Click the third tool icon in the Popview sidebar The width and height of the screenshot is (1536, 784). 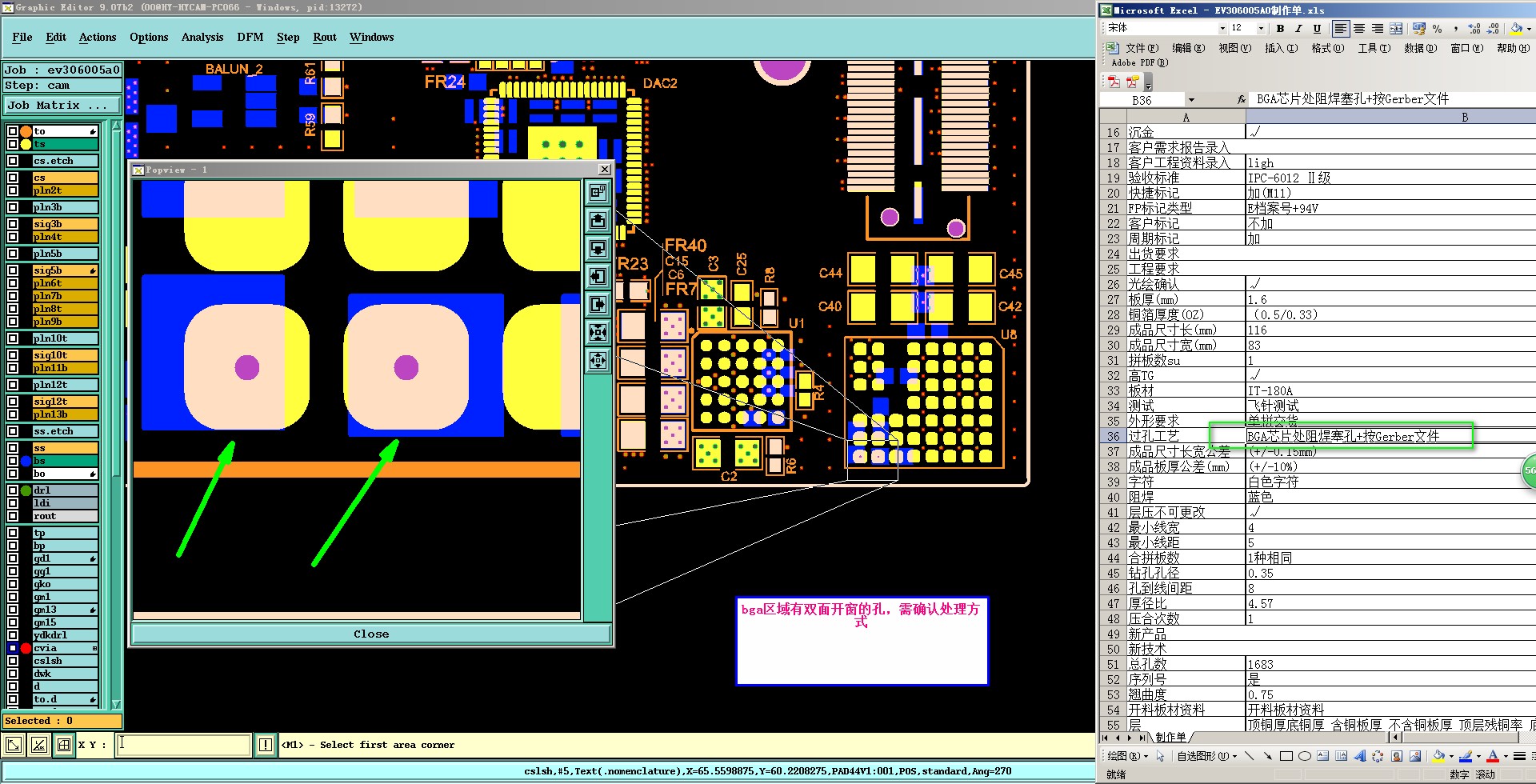pyautogui.click(x=598, y=248)
